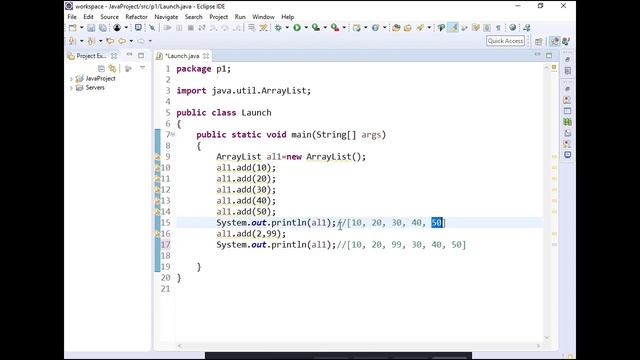
Task: Open the Edit menu
Action: click(88, 17)
